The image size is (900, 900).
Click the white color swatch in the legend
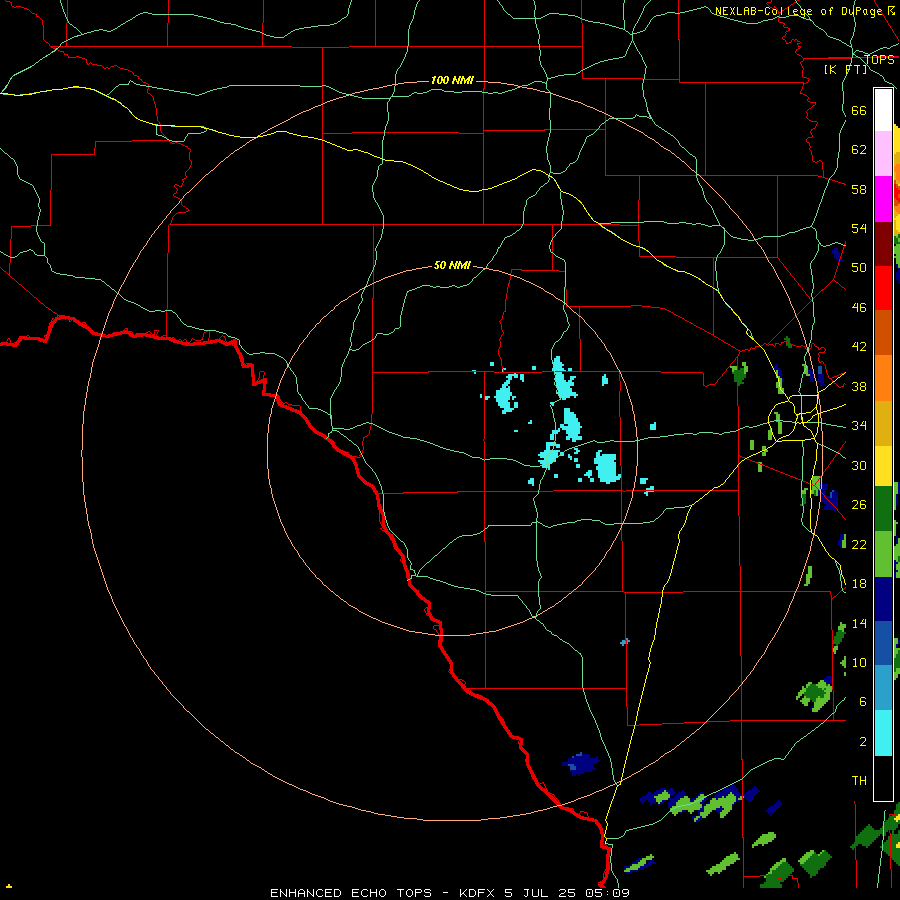[x=883, y=110]
